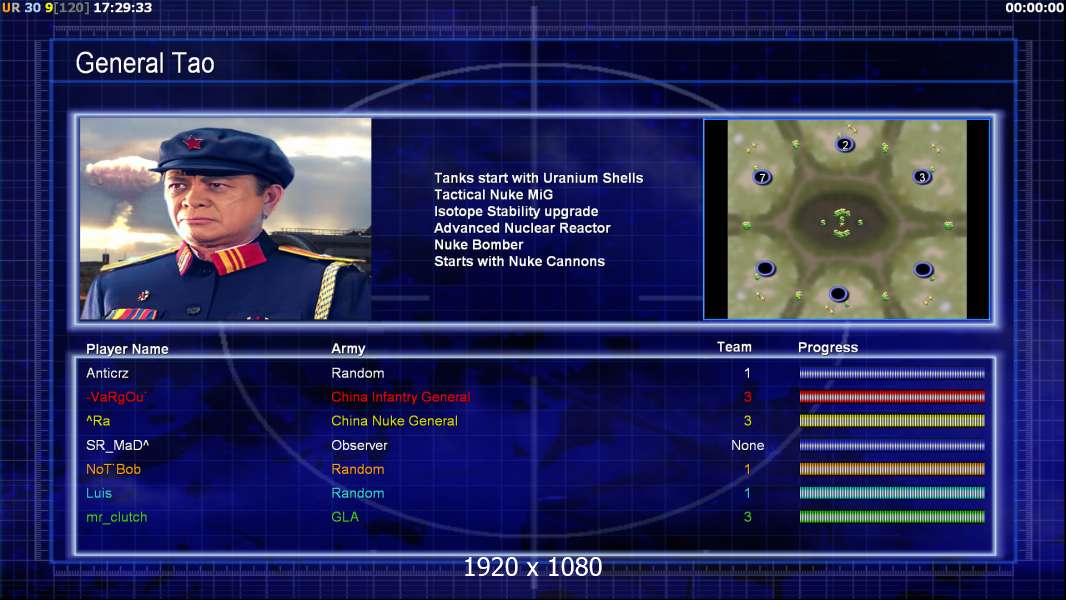Click SR_MaD^'s team value 'None'
This screenshot has width=1066, height=600.
coord(747,445)
